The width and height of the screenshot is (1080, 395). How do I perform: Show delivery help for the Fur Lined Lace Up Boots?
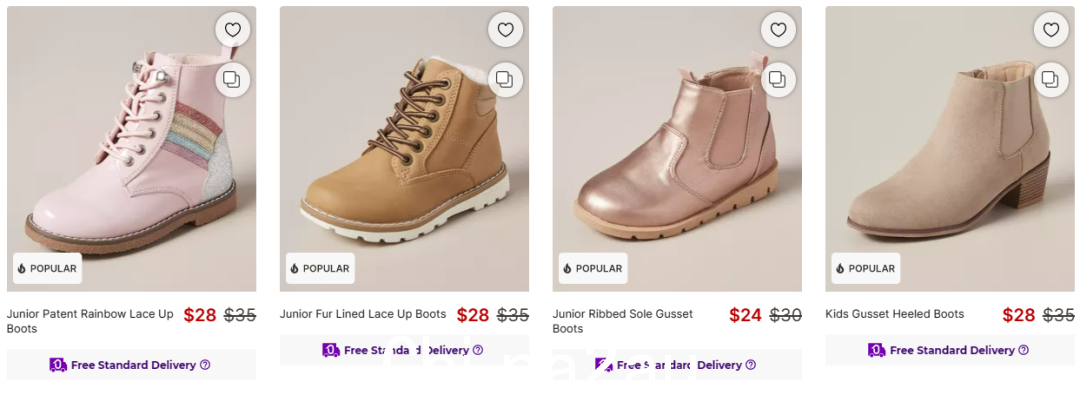[x=478, y=350]
